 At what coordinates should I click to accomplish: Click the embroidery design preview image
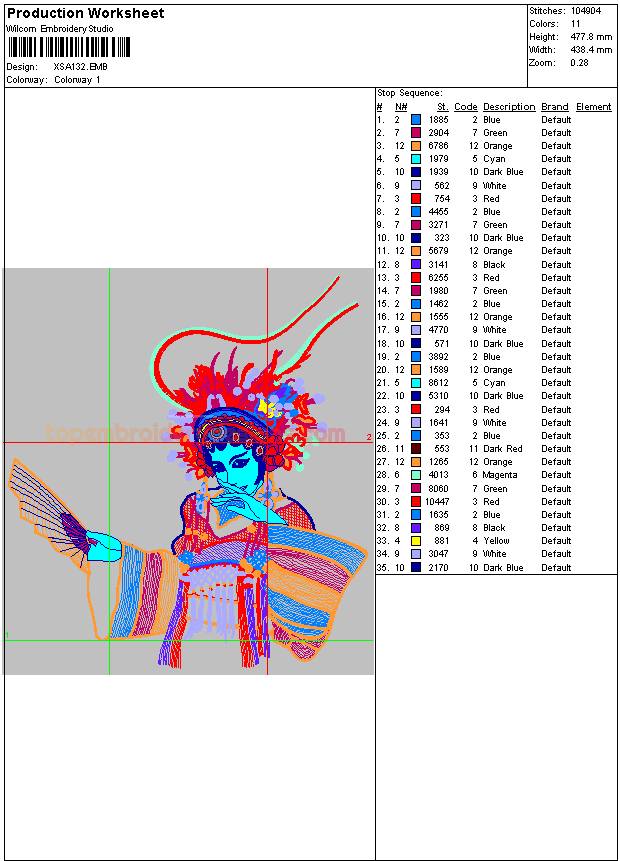[x=188, y=471]
